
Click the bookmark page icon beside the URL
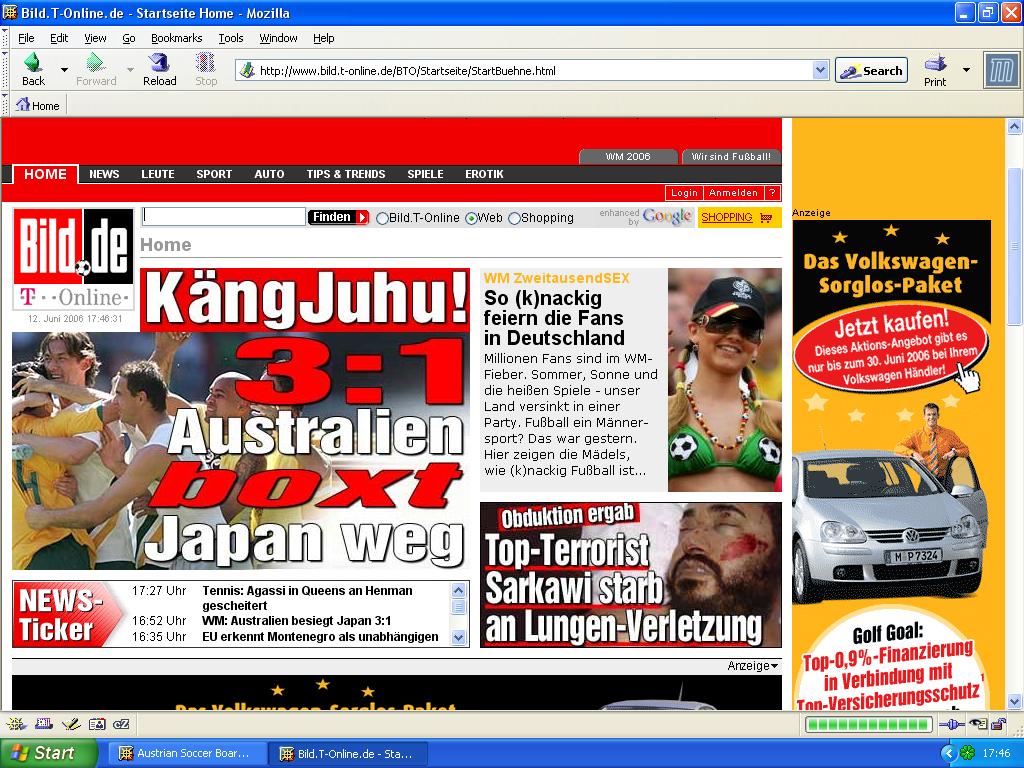click(x=247, y=71)
